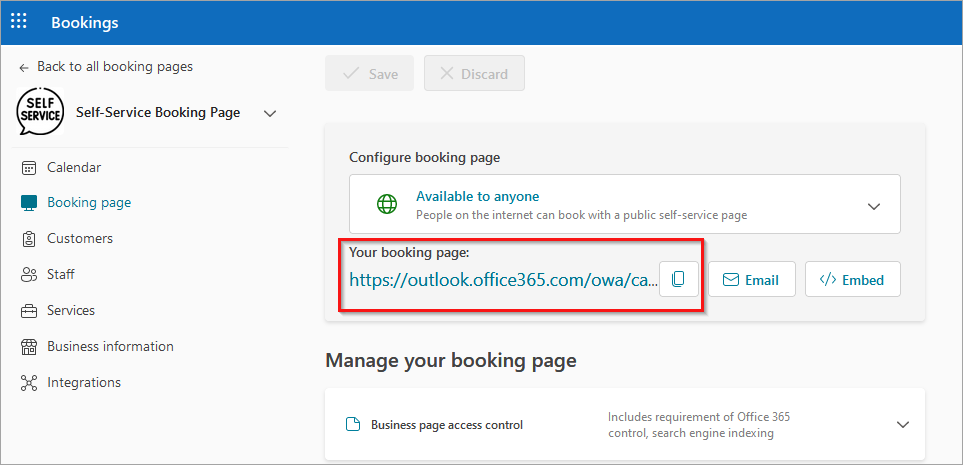Open the 'Available to anyone' dropdown
Viewport: 963px width, 465px height.
[873, 206]
